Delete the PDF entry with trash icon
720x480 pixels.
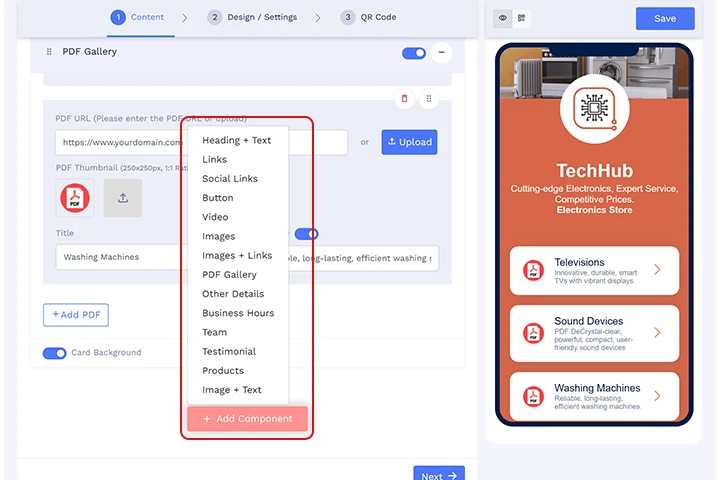coord(405,98)
